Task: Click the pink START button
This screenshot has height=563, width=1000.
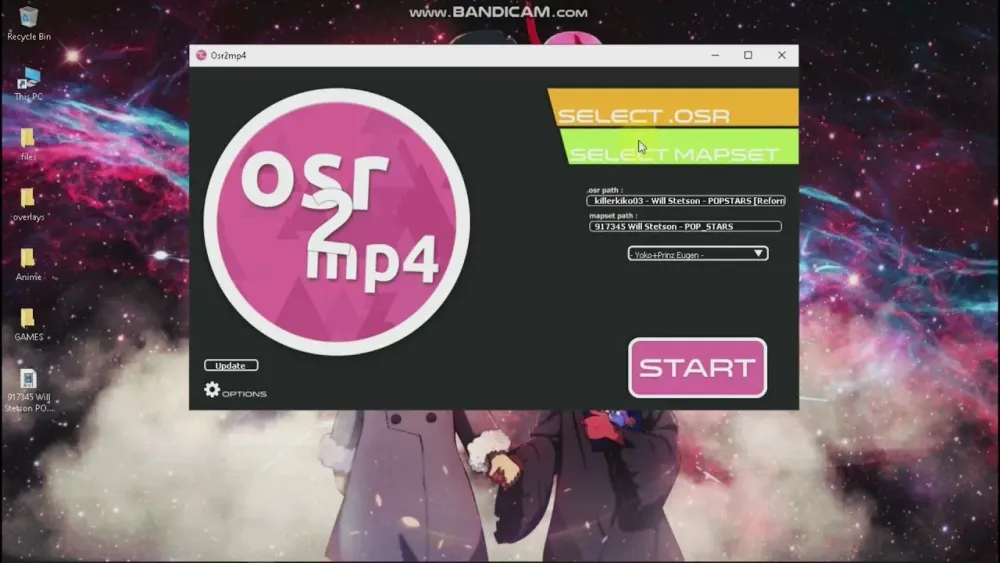Action: [x=697, y=367]
